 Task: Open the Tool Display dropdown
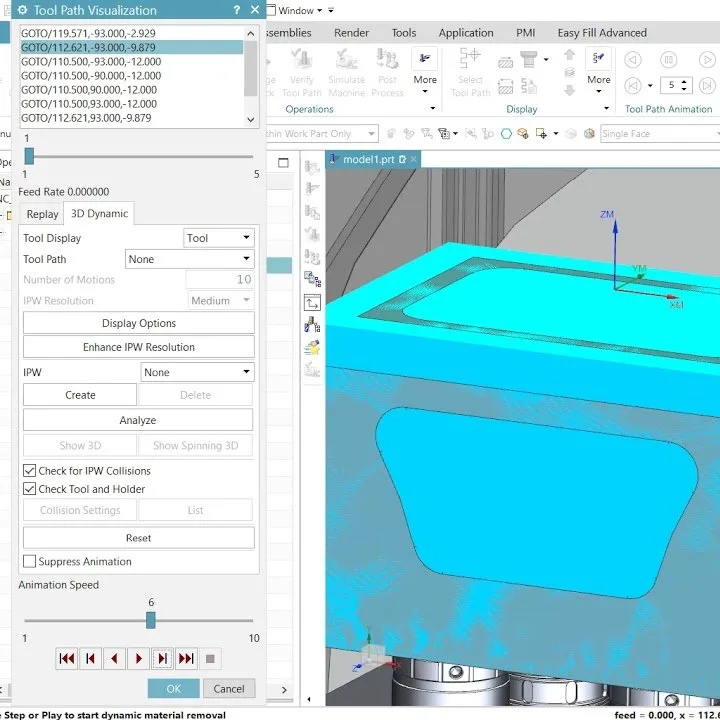point(219,238)
